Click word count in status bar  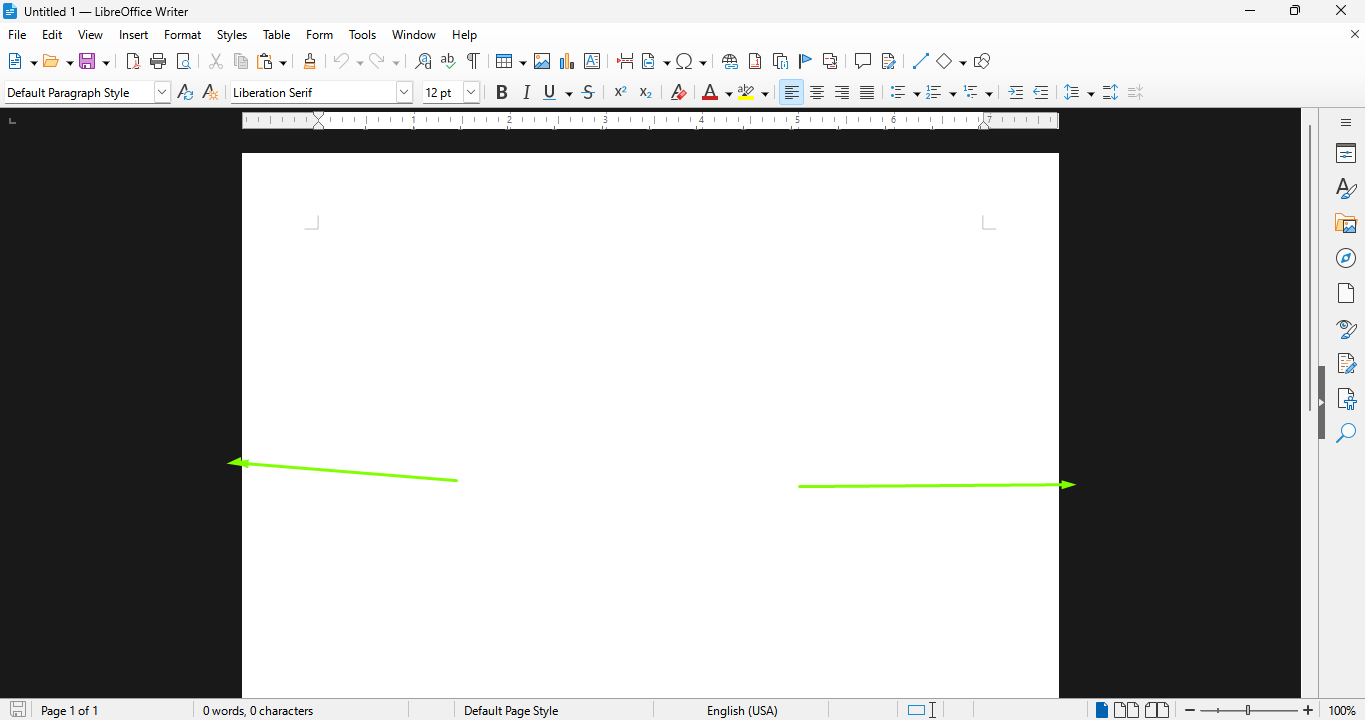pyautogui.click(x=258, y=711)
